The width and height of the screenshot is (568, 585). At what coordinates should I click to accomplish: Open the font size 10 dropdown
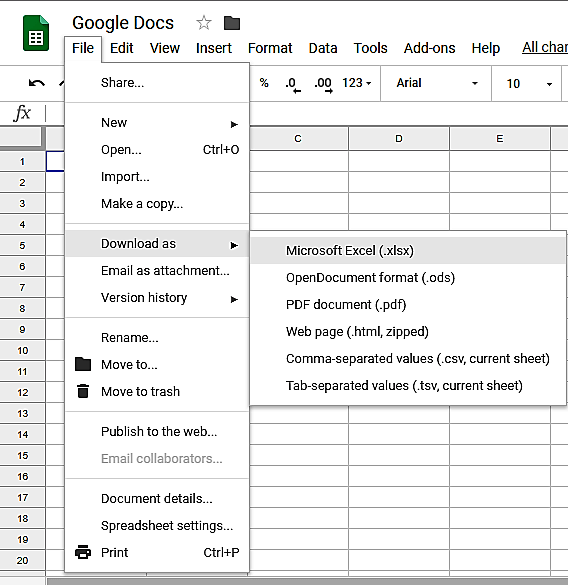click(527, 83)
